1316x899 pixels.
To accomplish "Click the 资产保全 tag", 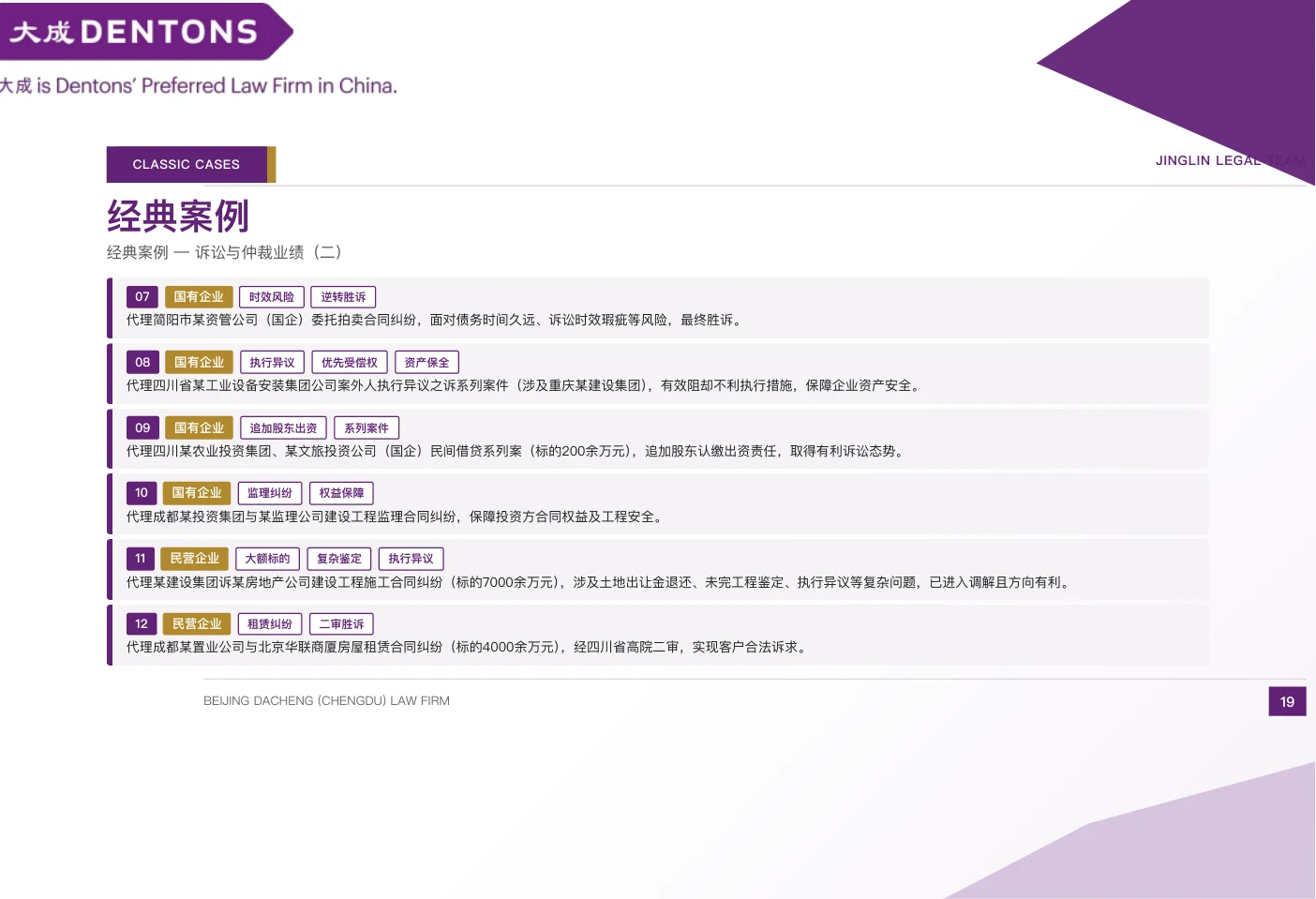I will coord(426,363).
